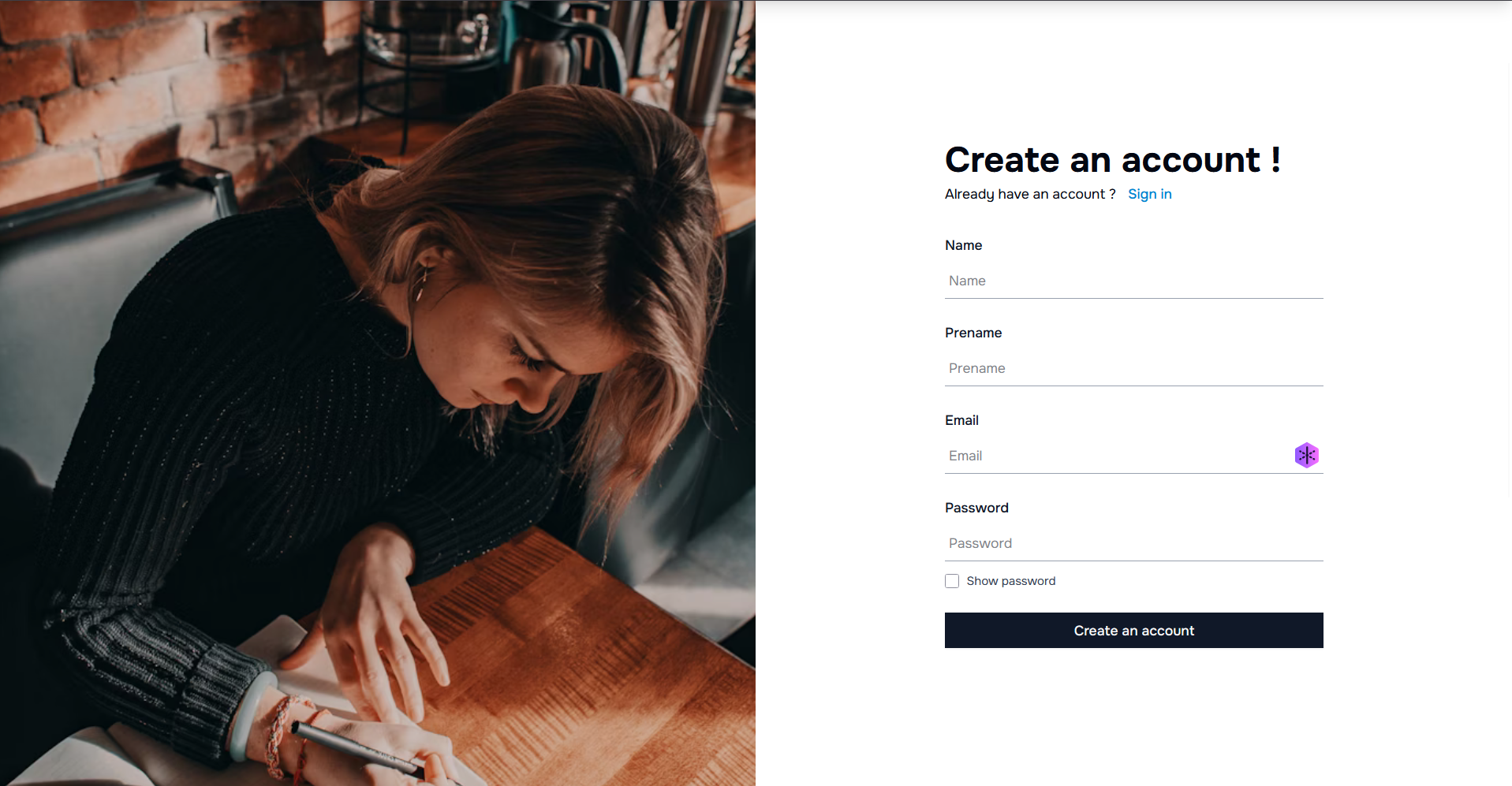Click the 'Show password' label text
The height and width of the screenshot is (786, 1512).
[1010, 581]
